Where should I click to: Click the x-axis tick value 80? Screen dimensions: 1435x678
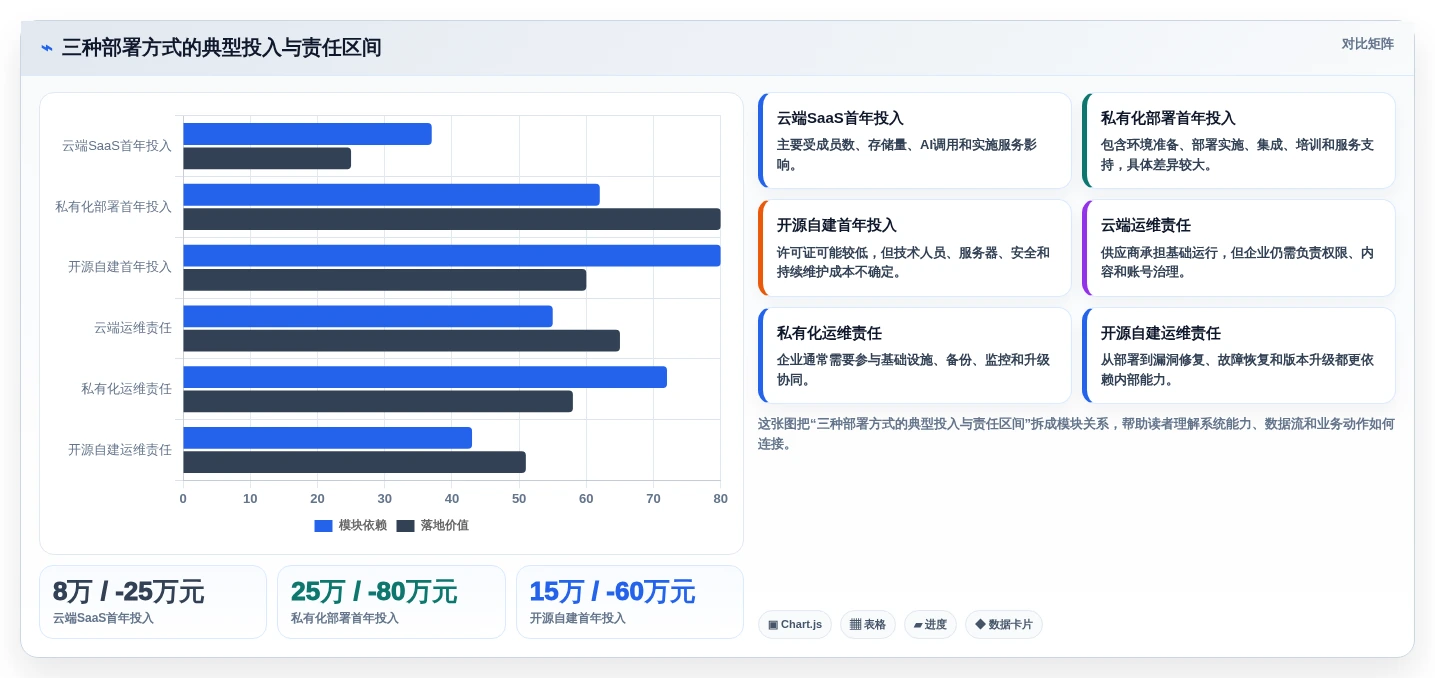(720, 499)
